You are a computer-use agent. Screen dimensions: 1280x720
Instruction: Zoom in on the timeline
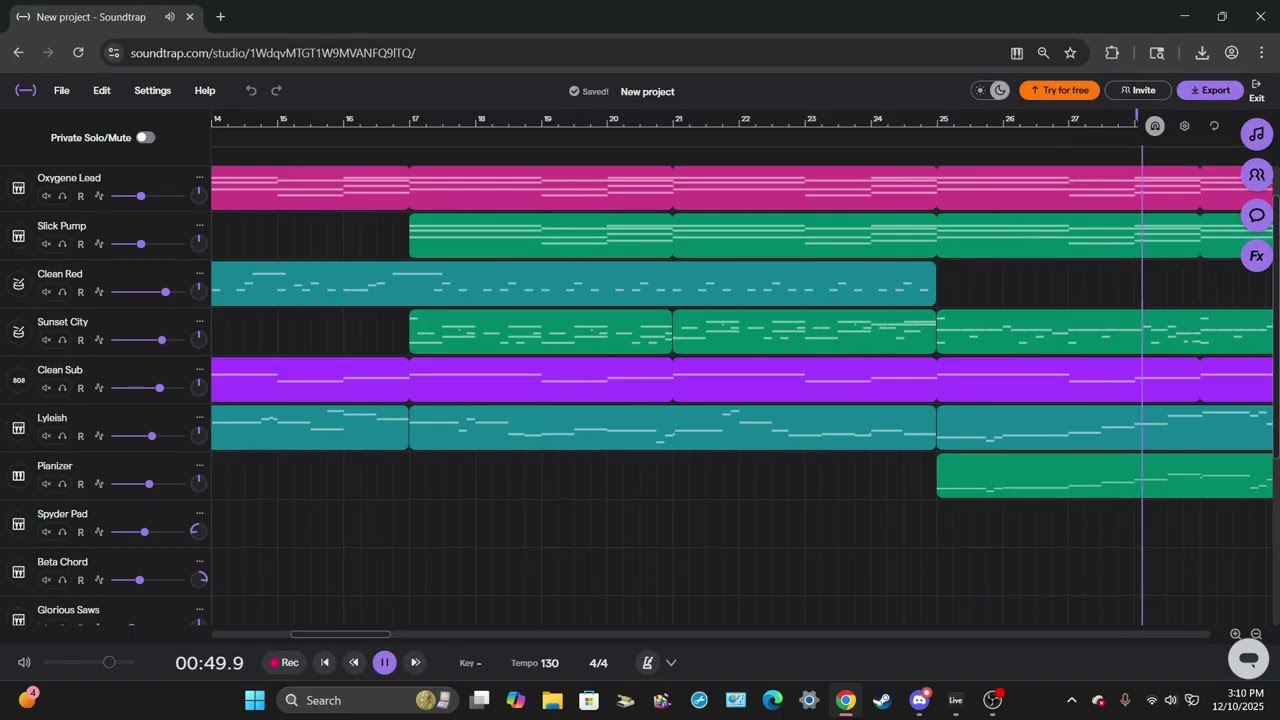coord(1236,634)
